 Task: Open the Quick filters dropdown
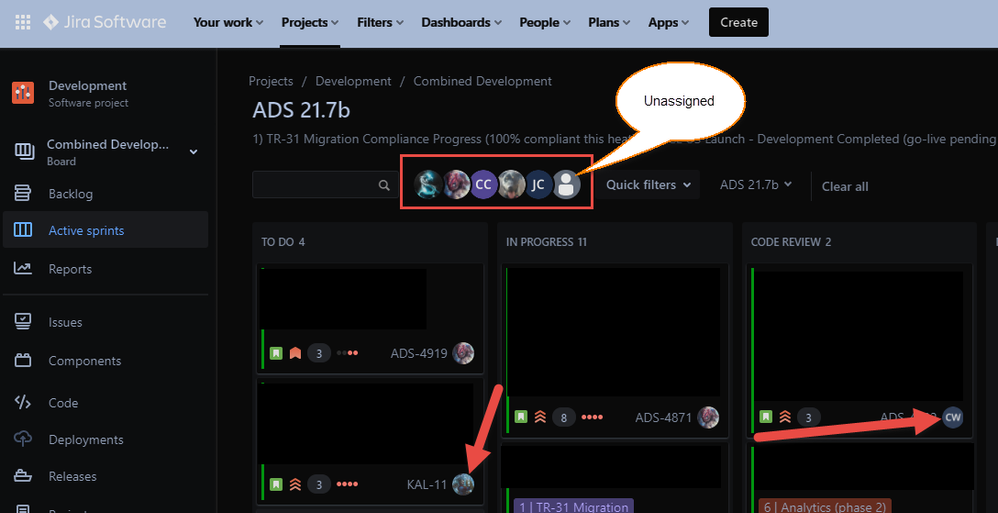tap(648, 185)
